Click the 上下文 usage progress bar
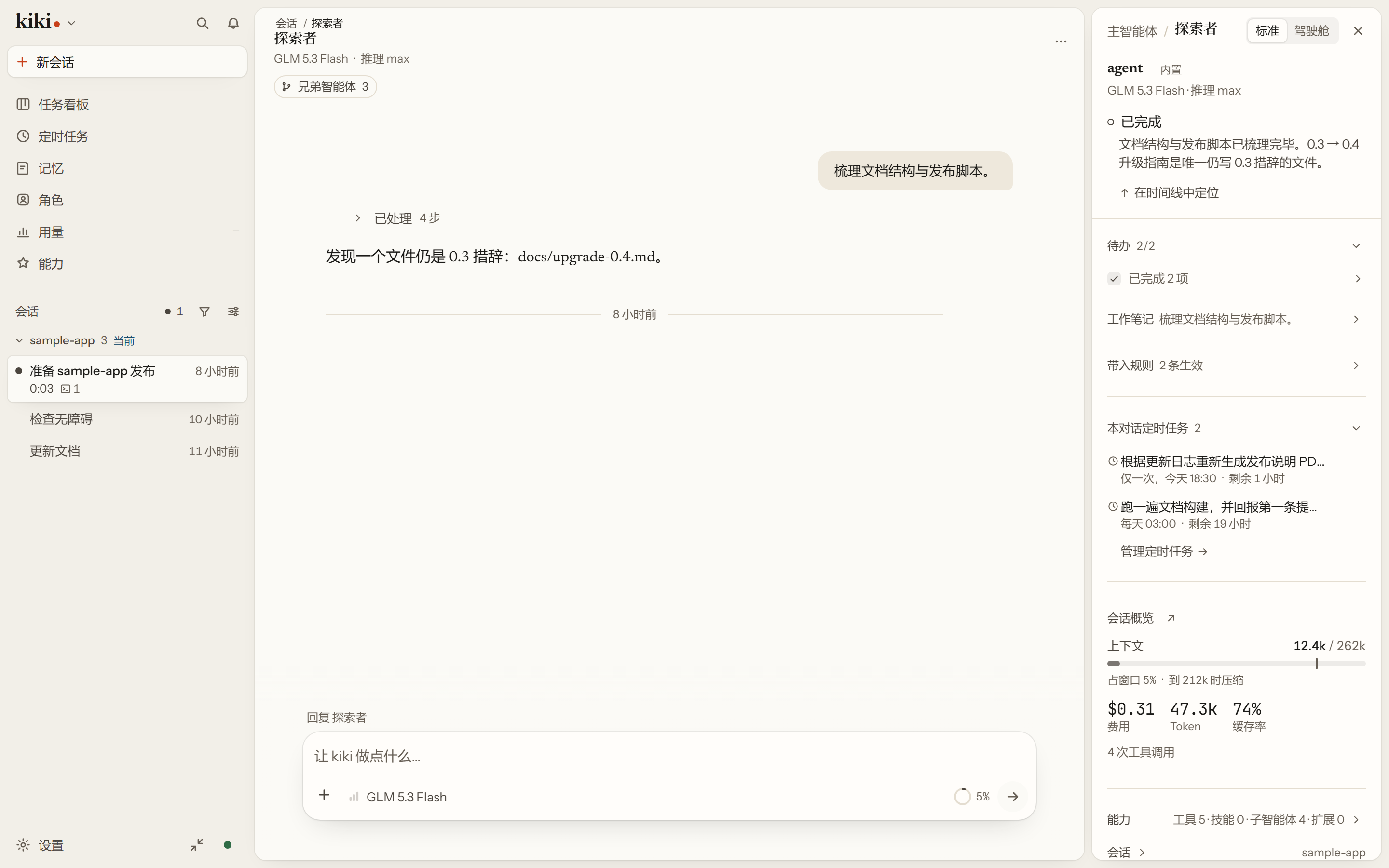The height and width of the screenshot is (868, 1389). (1236, 664)
